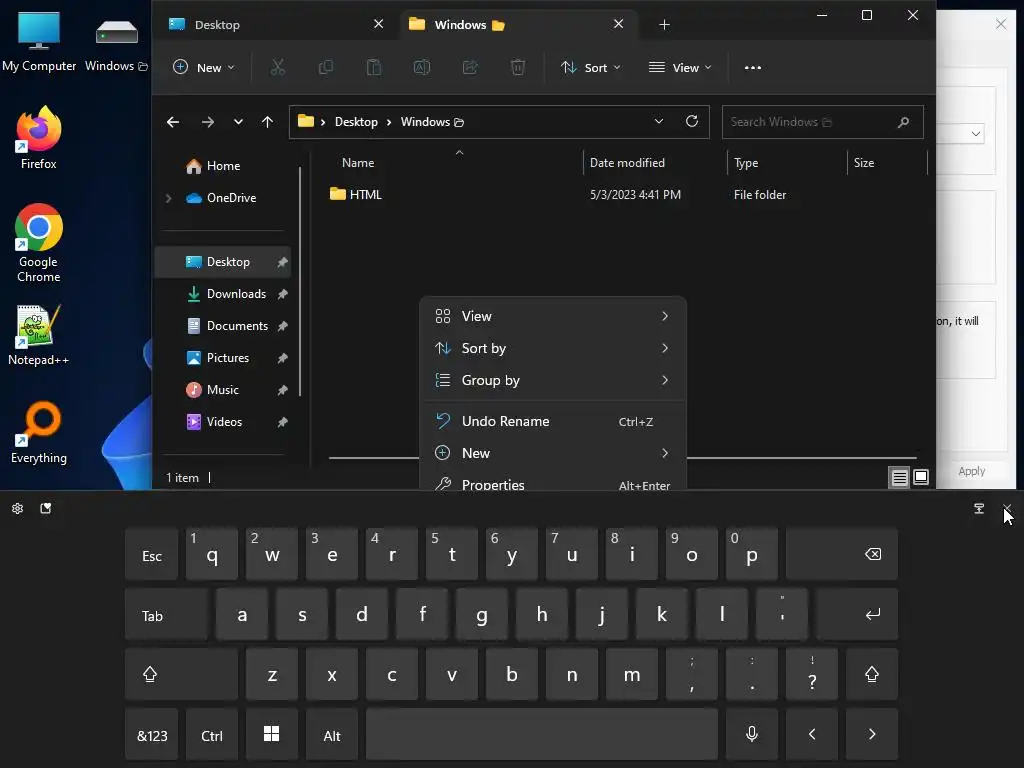Image resolution: width=1024 pixels, height=768 pixels.
Task: Go back with the left arrow button
Action: pos(173,122)
